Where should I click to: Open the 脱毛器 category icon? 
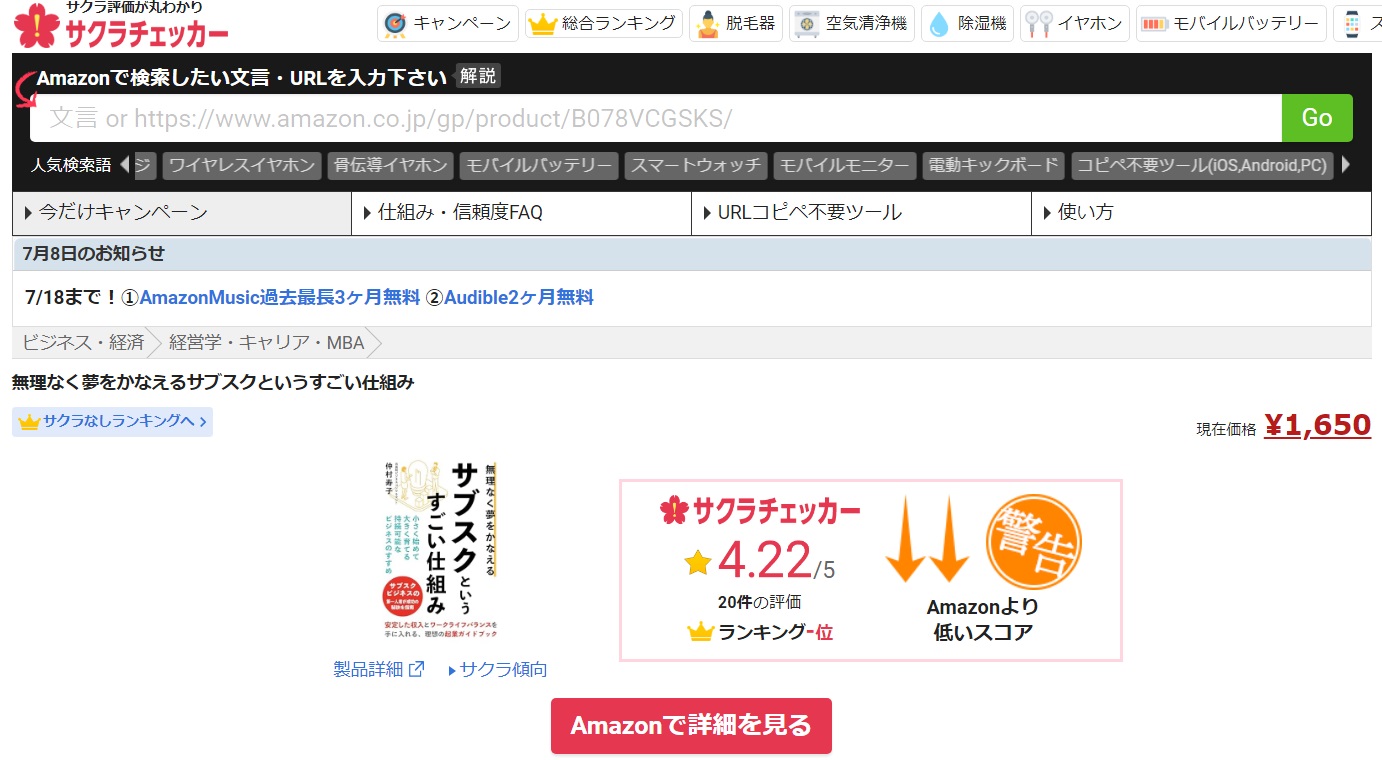[x=708, y=23]
